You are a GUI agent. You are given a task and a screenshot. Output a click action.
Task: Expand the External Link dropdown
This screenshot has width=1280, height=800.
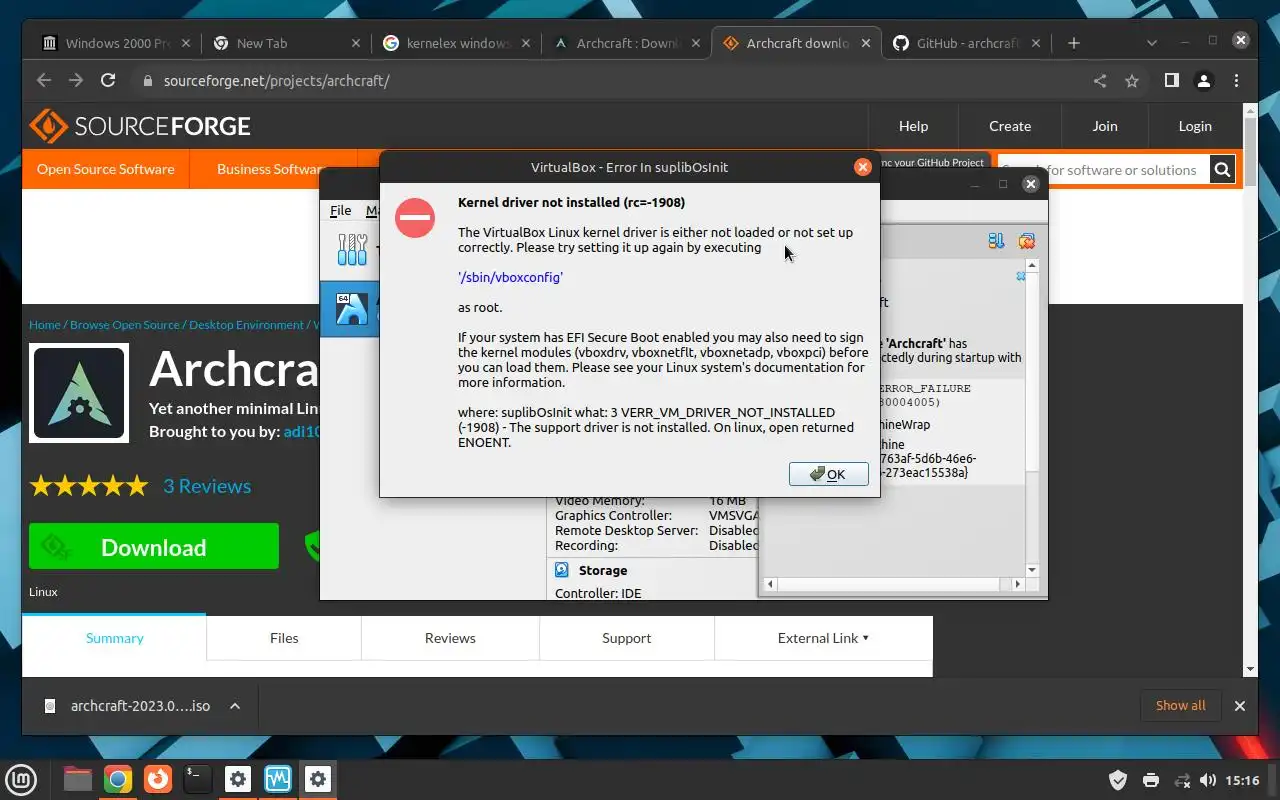point(823,638)
